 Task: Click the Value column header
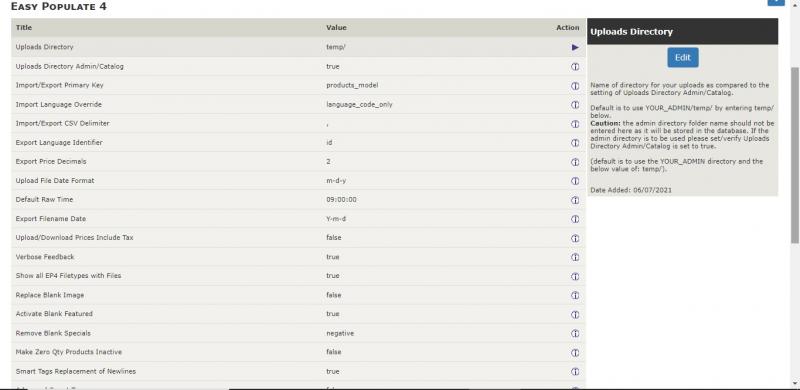coord(336,28)
